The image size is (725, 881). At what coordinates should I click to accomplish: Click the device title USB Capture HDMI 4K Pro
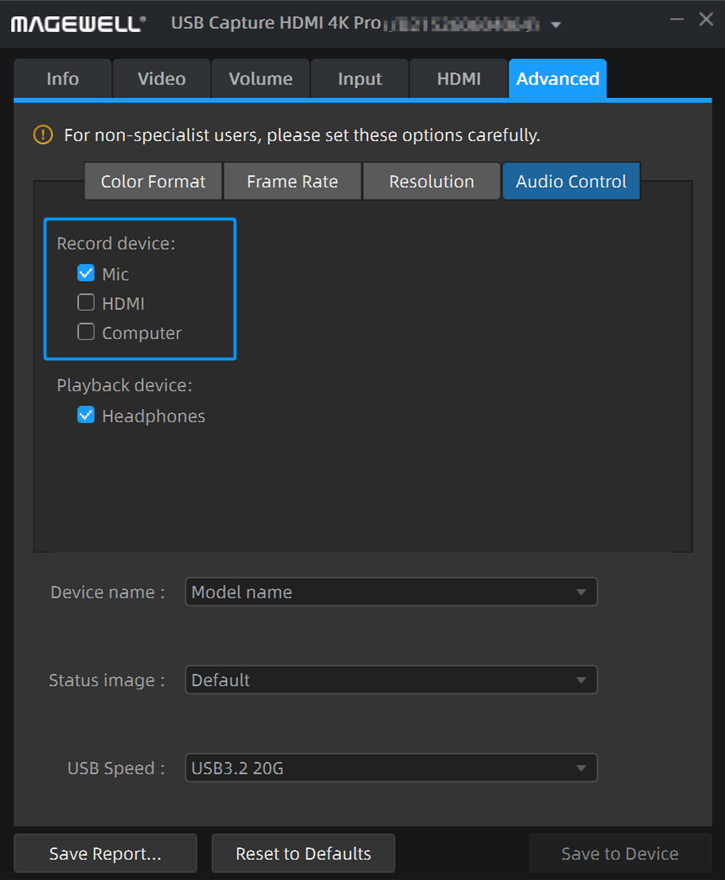(x=276, y=23)
